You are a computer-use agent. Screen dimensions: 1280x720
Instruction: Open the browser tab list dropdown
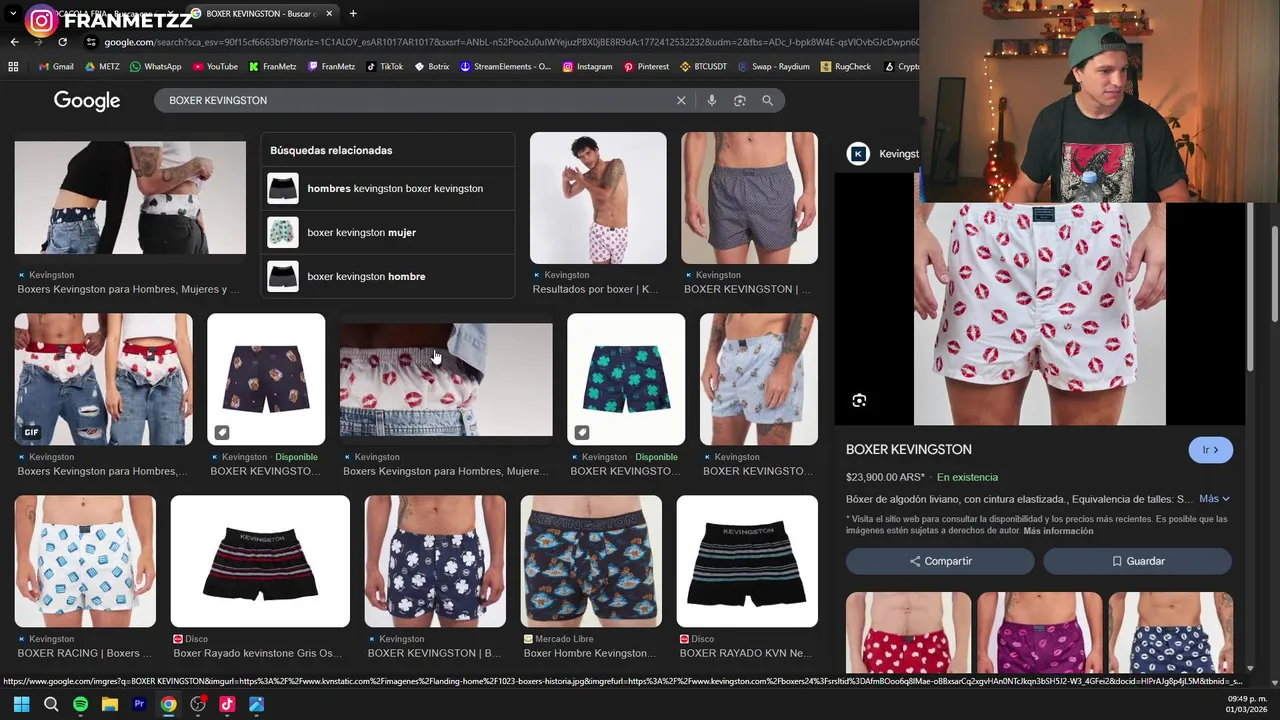[x=13, y=13]
